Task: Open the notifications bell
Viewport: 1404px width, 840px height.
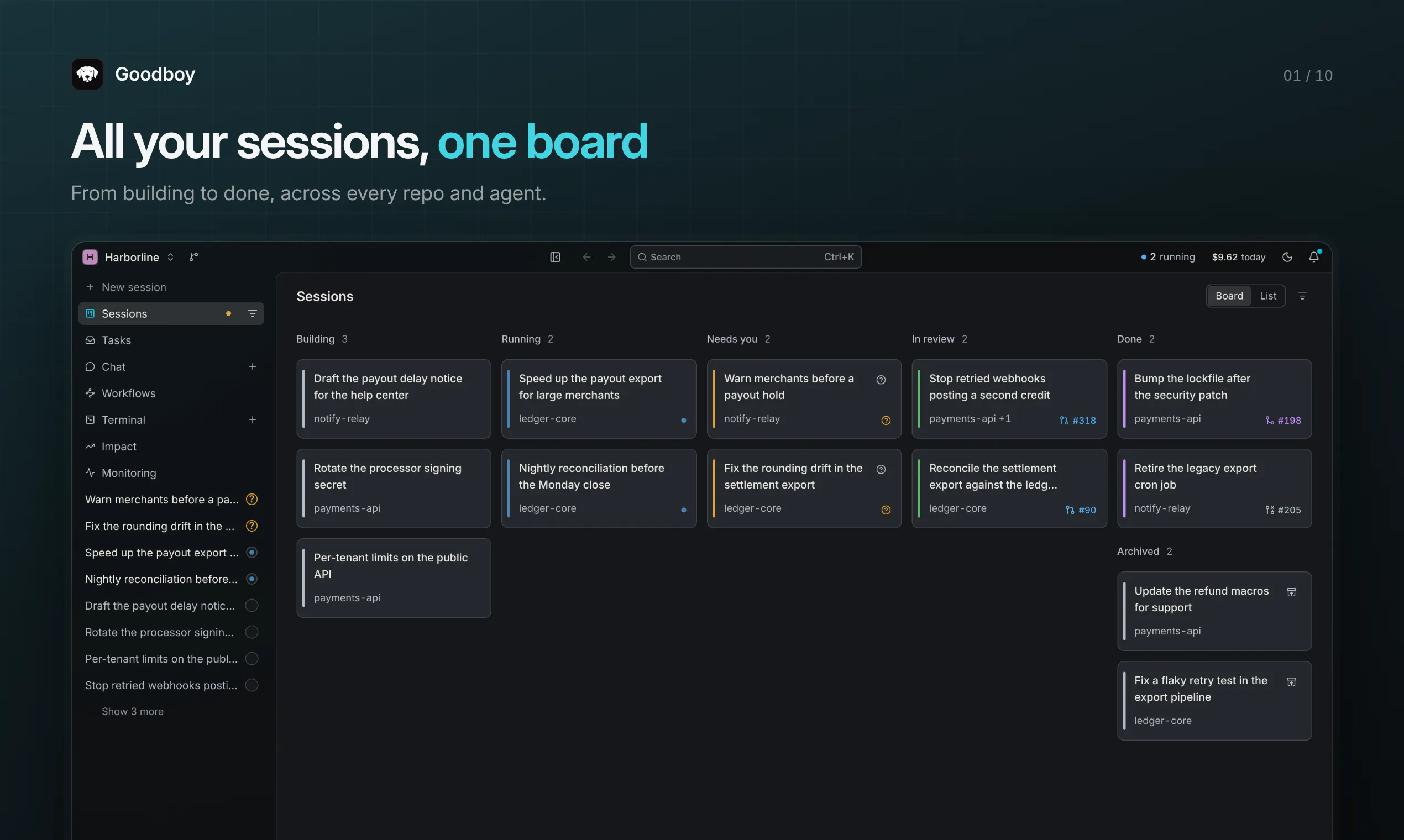Action: coord(1313,257)
